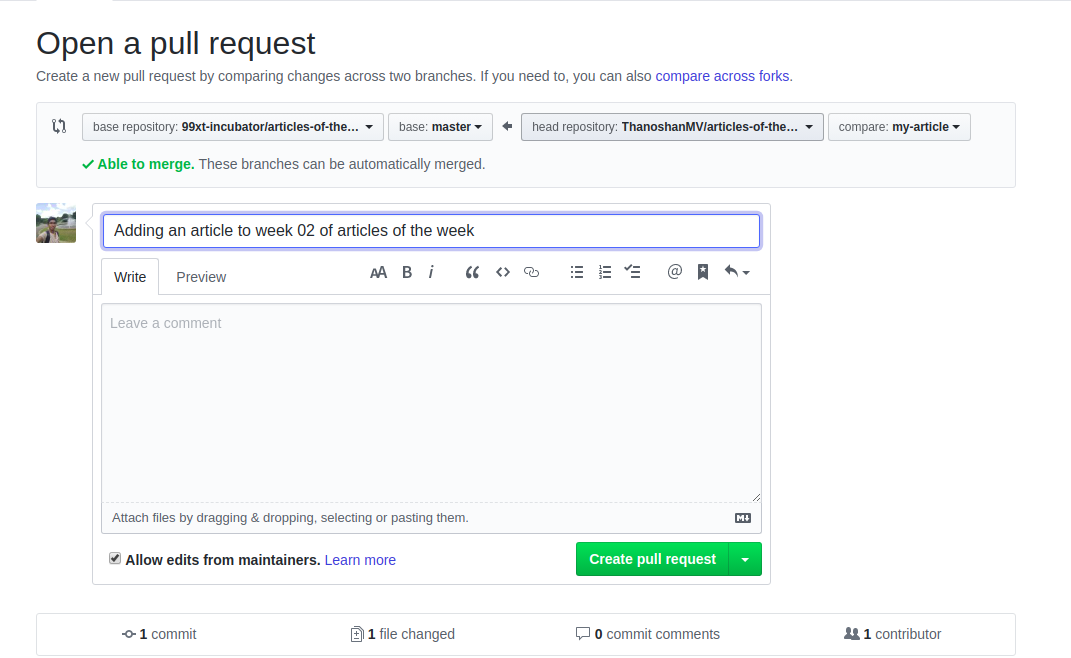Click the Markdown supported icon

(742, 518)
